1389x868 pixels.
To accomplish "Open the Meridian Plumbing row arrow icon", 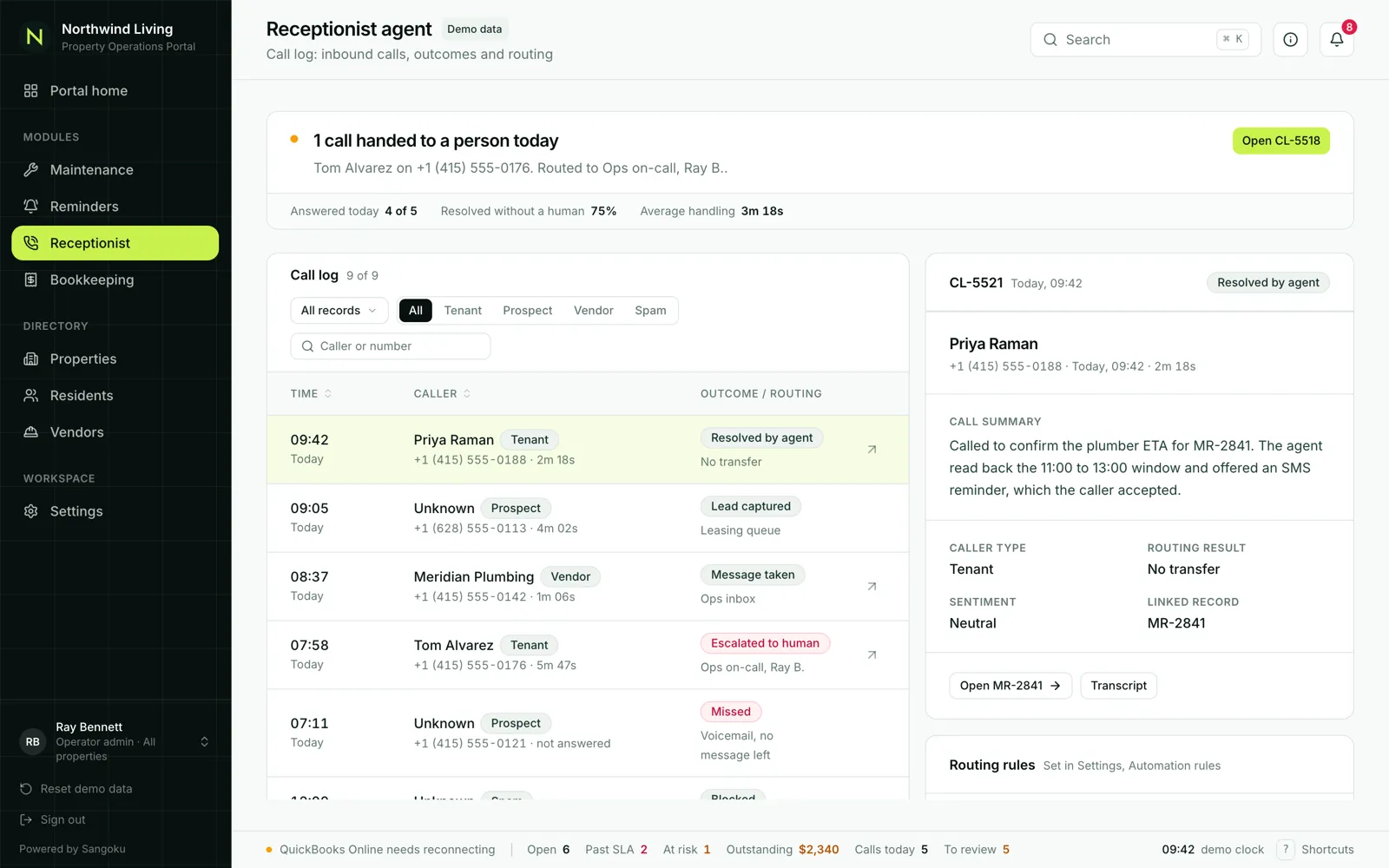I will click(872, 587).
